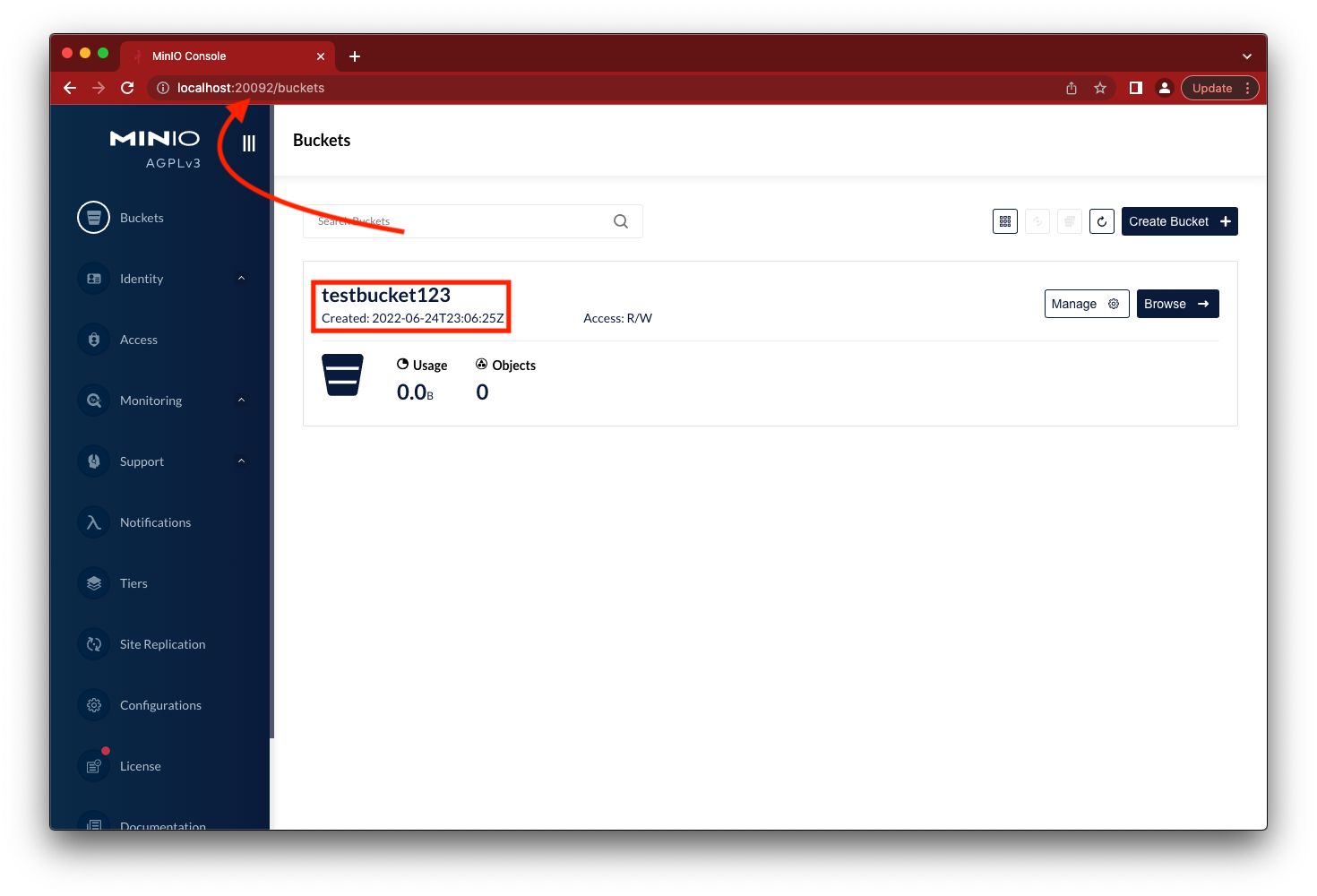The image size is (1317, 896).
Task: Click the select multiple buckets grid icon
Action: point(1005,221)
